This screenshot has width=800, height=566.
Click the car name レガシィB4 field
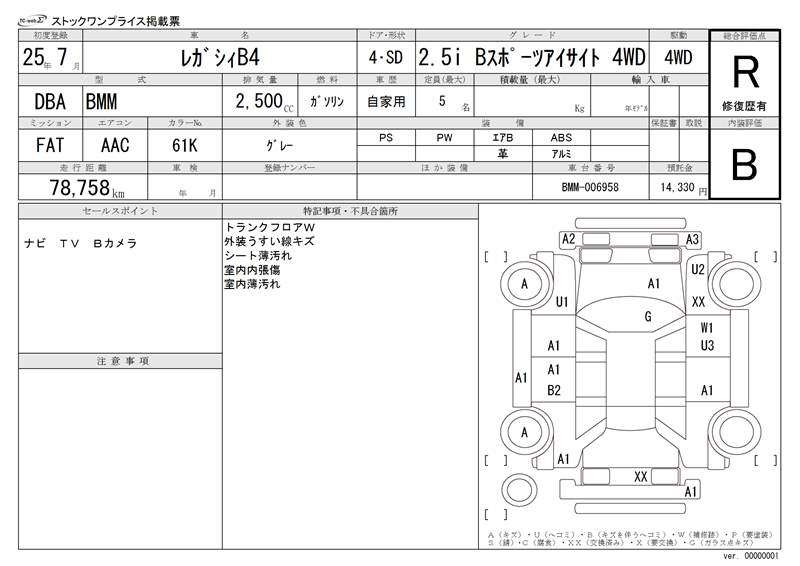coord(220,58)
